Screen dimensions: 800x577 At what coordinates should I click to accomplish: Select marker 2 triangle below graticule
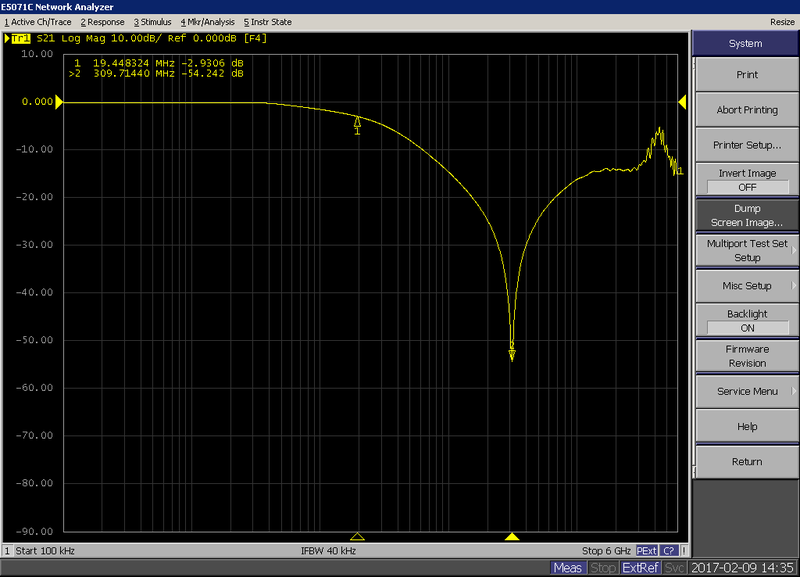(x=512, y=536)
